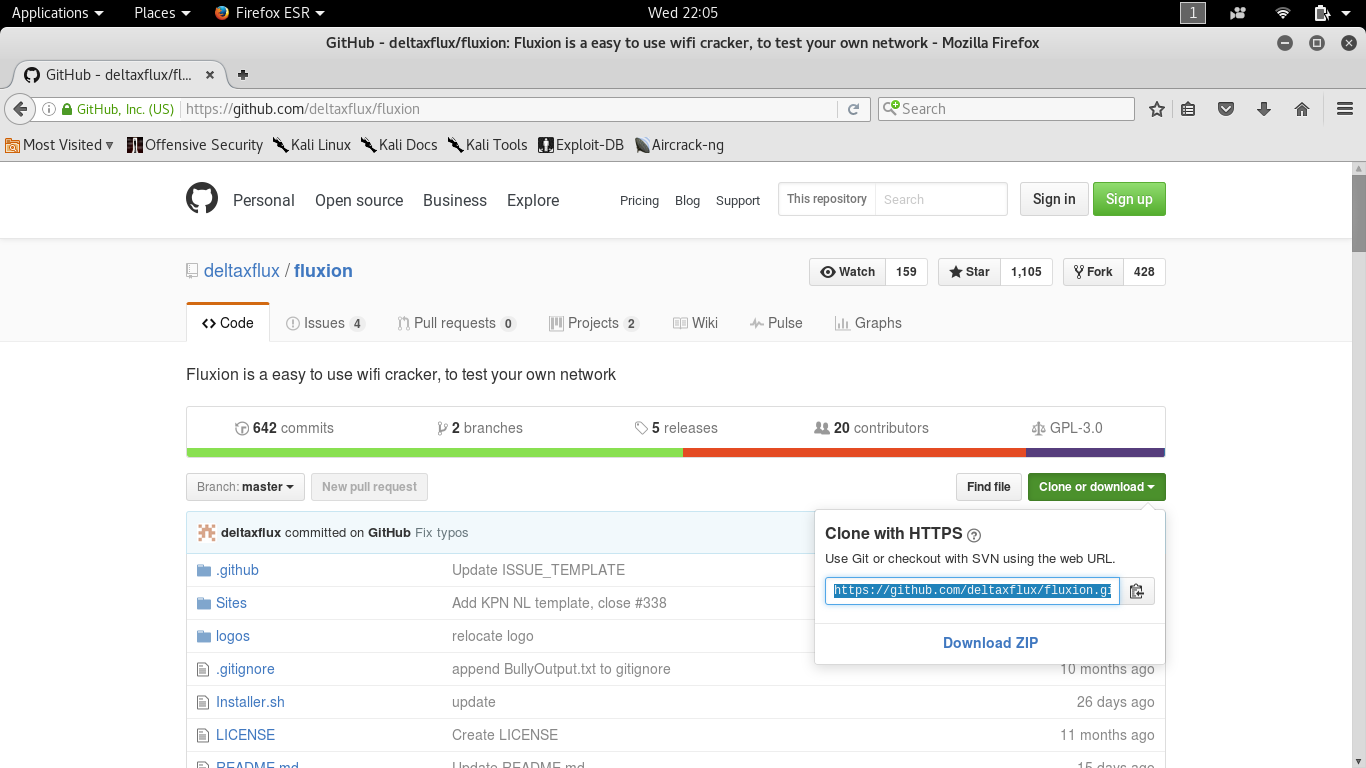Open the Graphs tab
The image size is (1366, 768).
click(868, 323)
